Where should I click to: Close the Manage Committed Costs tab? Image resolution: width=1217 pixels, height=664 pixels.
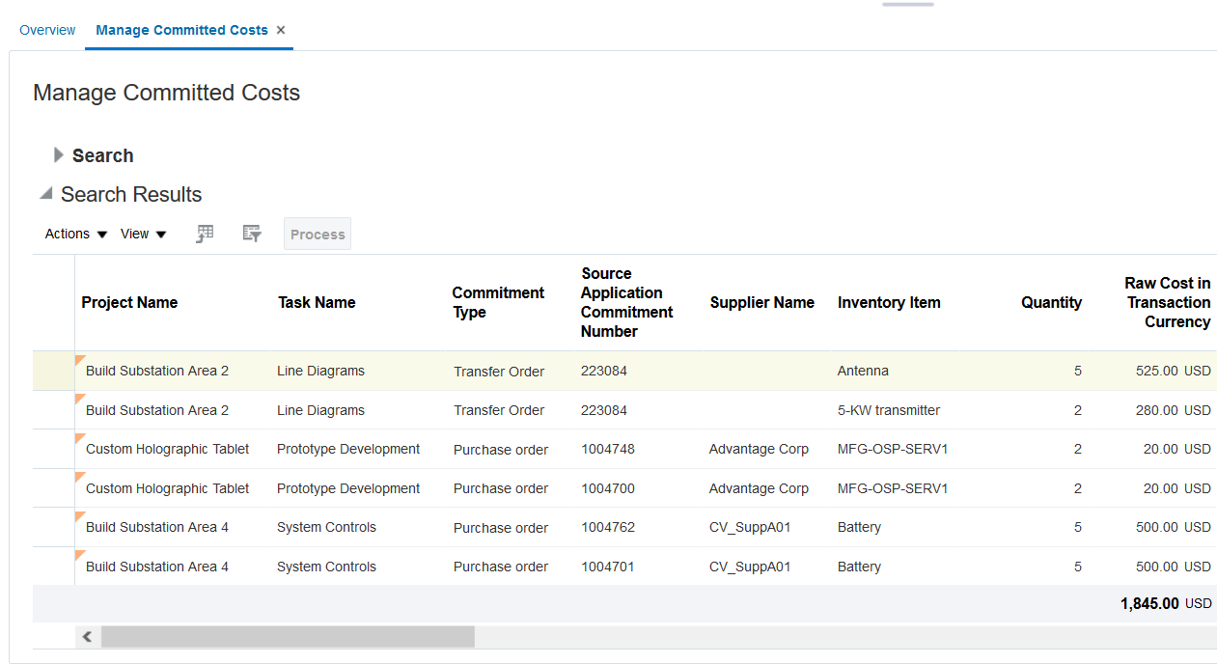(281, 30)
